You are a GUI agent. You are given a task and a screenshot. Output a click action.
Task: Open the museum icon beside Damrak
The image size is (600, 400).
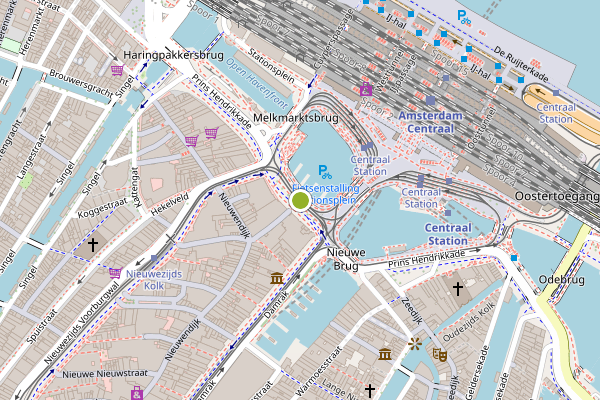click(x=277, y=278)
